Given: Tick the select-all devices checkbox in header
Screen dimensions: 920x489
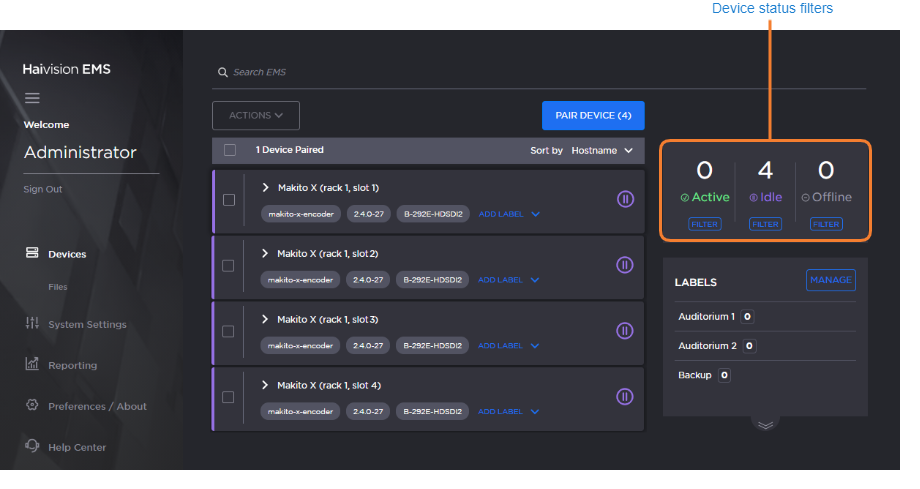Looking at the screenshot, I should tap(230, 150).
